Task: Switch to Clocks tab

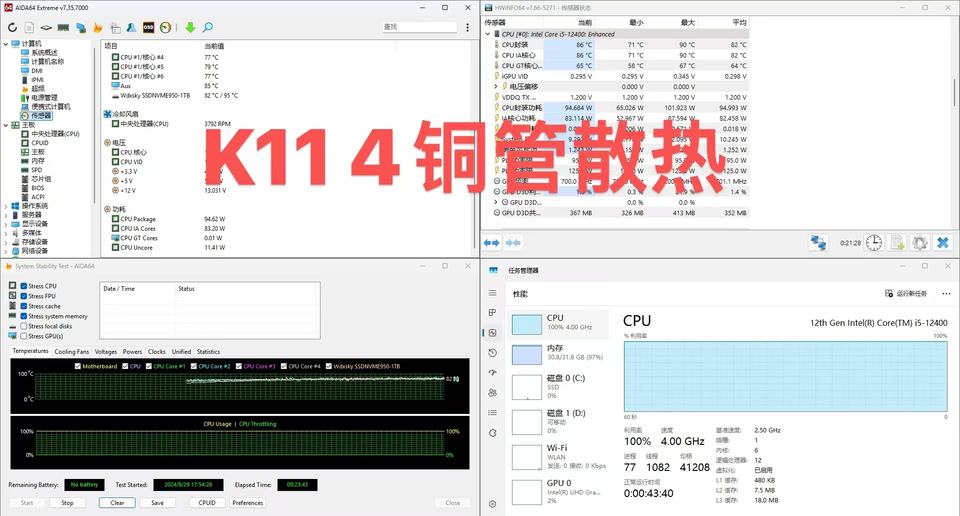Action: tap(157, 352)
